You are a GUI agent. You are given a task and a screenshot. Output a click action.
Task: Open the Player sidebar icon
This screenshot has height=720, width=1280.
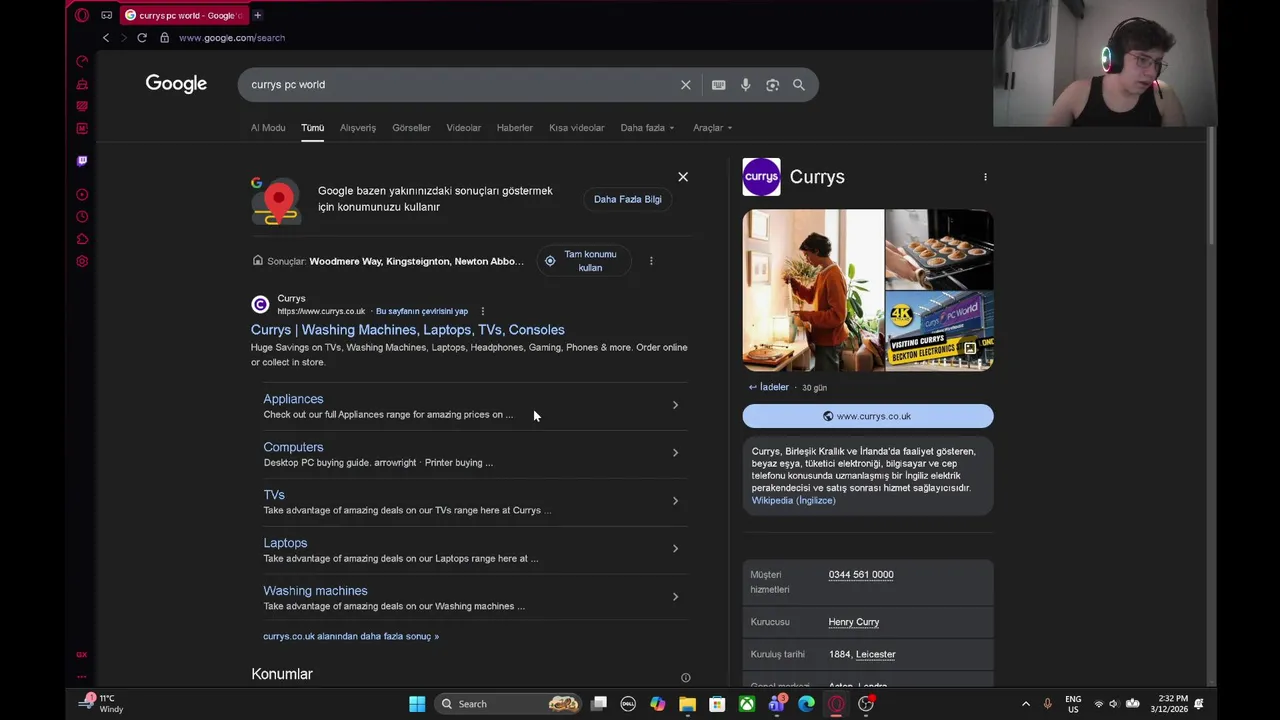tap(82, 195)
